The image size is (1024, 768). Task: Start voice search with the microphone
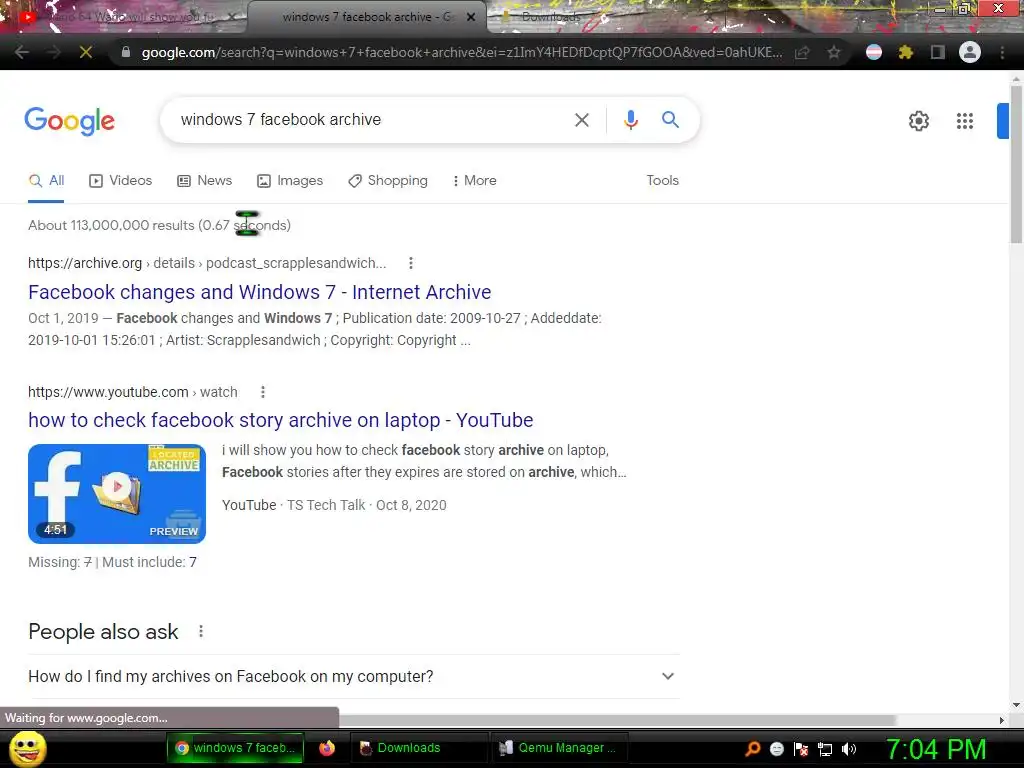[x=630, y=120]
